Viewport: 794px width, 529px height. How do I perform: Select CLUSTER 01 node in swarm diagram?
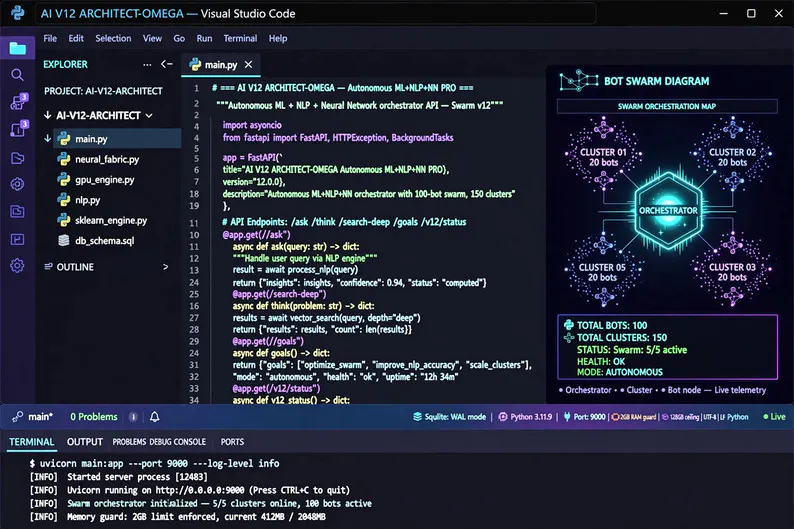pyautogui.click(x=603, y=157)
